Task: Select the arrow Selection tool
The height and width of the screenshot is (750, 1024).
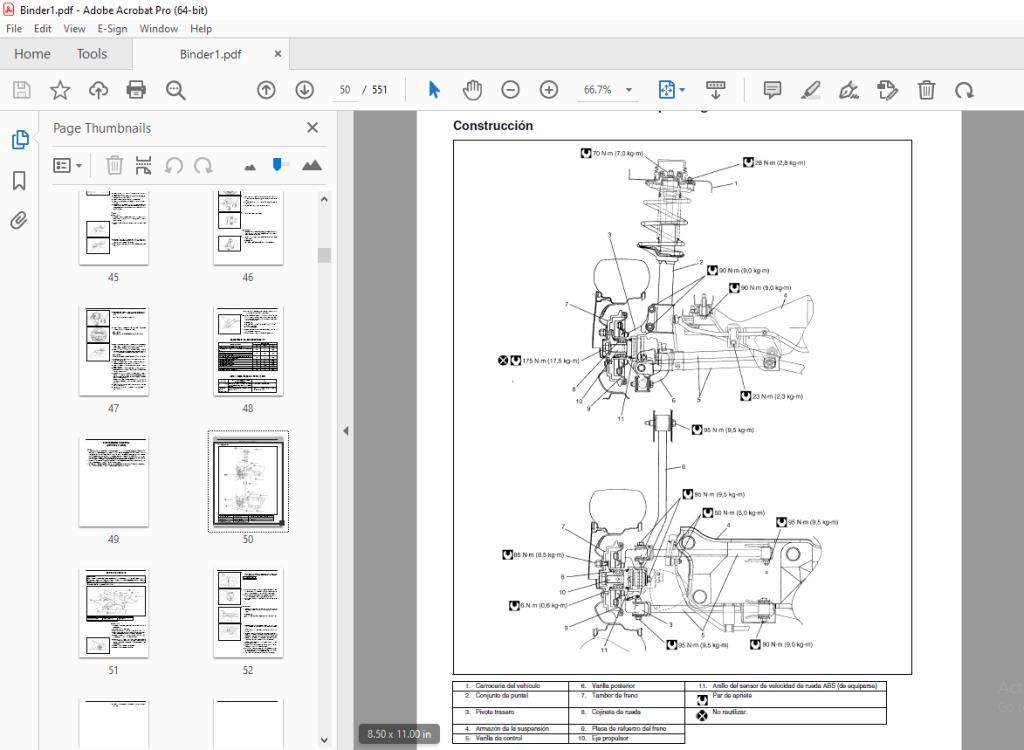Action: tap(434, 90)
